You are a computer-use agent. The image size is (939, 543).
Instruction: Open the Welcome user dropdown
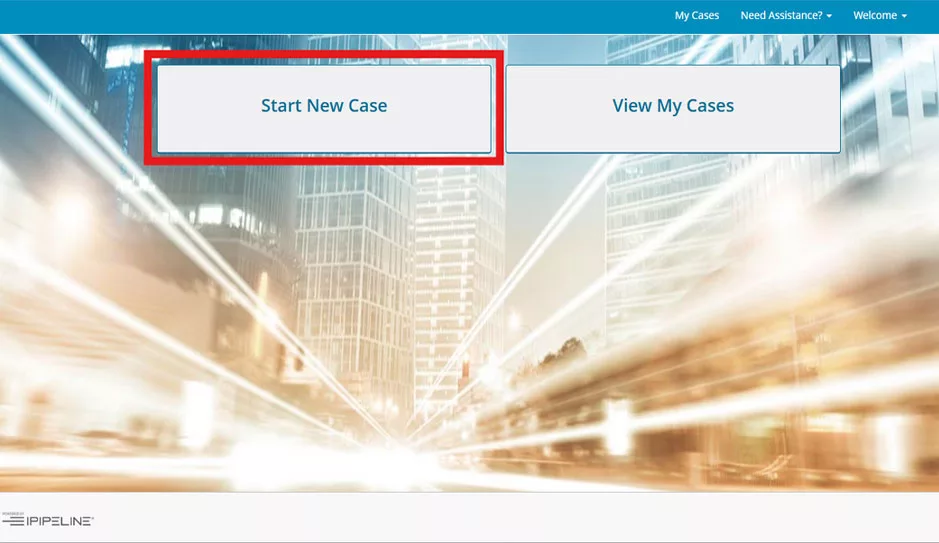click(x=879, y=16)
